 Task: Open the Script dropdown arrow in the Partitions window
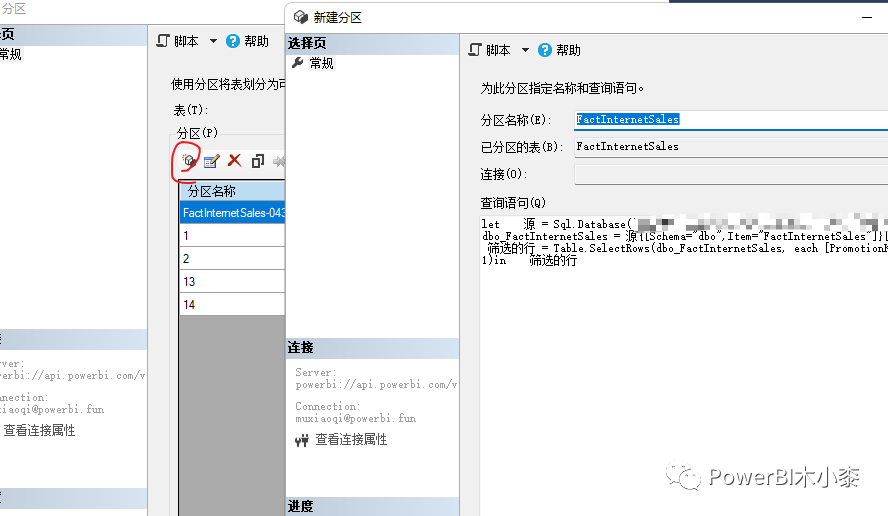[x=214, y=41]
